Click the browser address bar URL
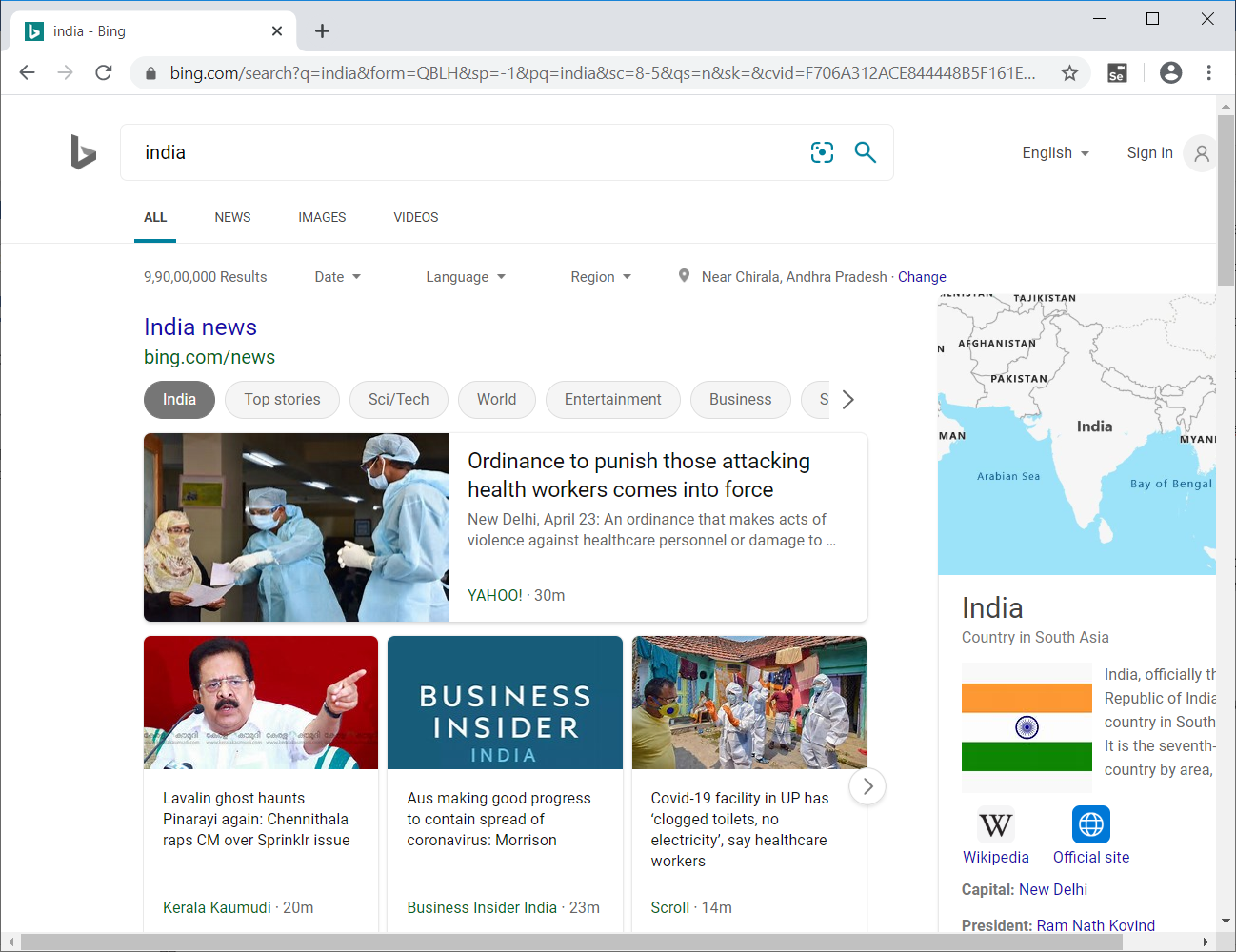Screen dimensions: 1236x952 (x=603, y=73)
